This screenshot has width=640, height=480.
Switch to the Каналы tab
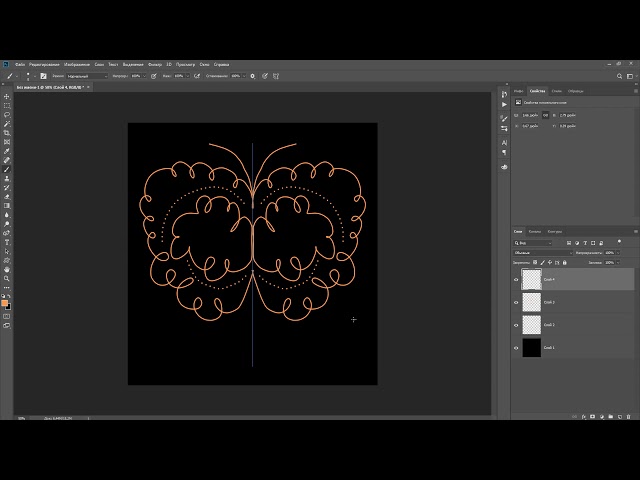[x=535, y=231]
